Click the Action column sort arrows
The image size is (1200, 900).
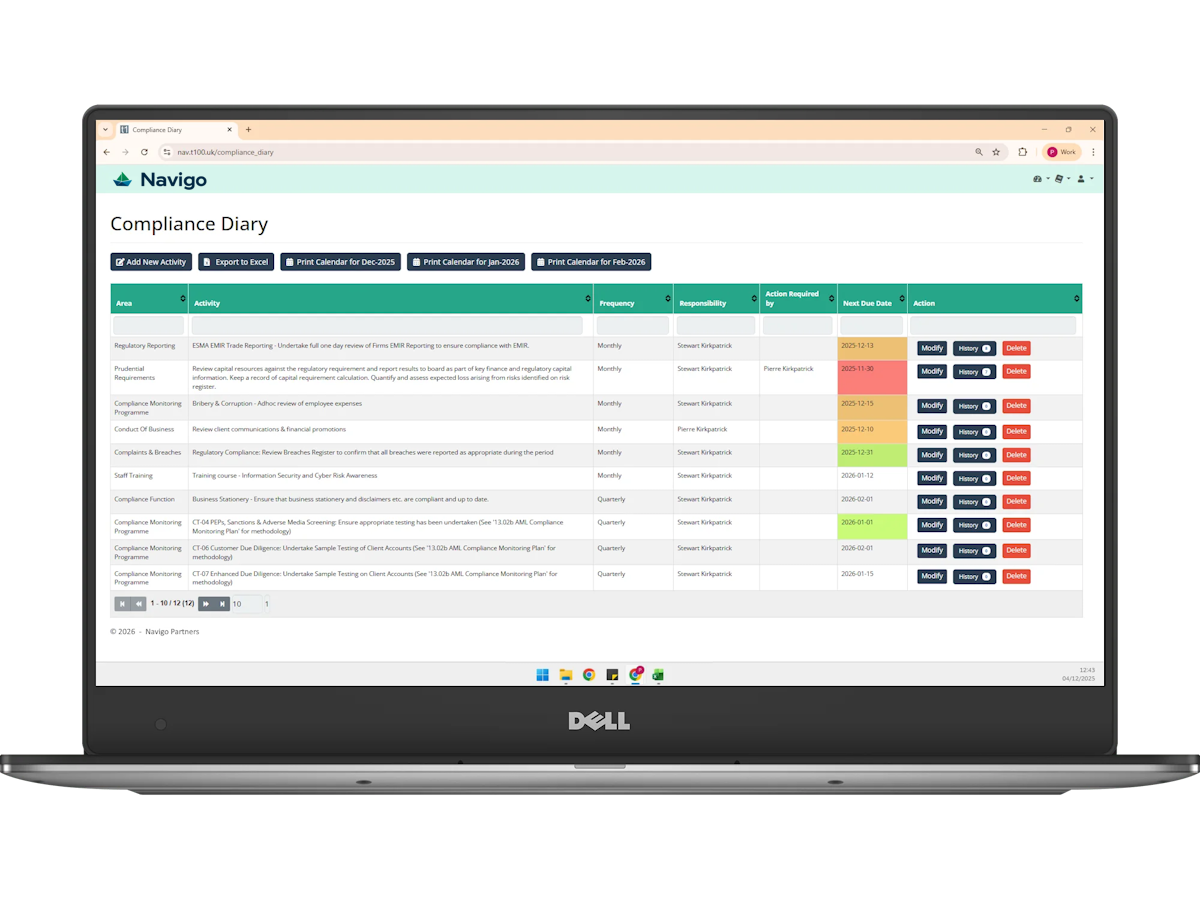click(1076, 298)
